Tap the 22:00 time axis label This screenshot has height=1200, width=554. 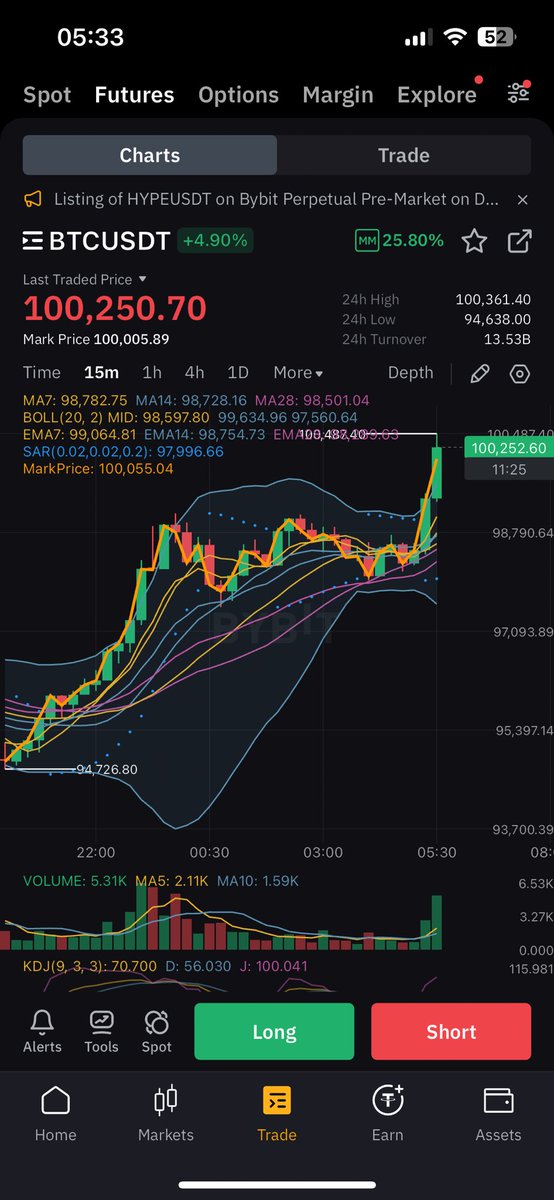(x=95, y=853)
